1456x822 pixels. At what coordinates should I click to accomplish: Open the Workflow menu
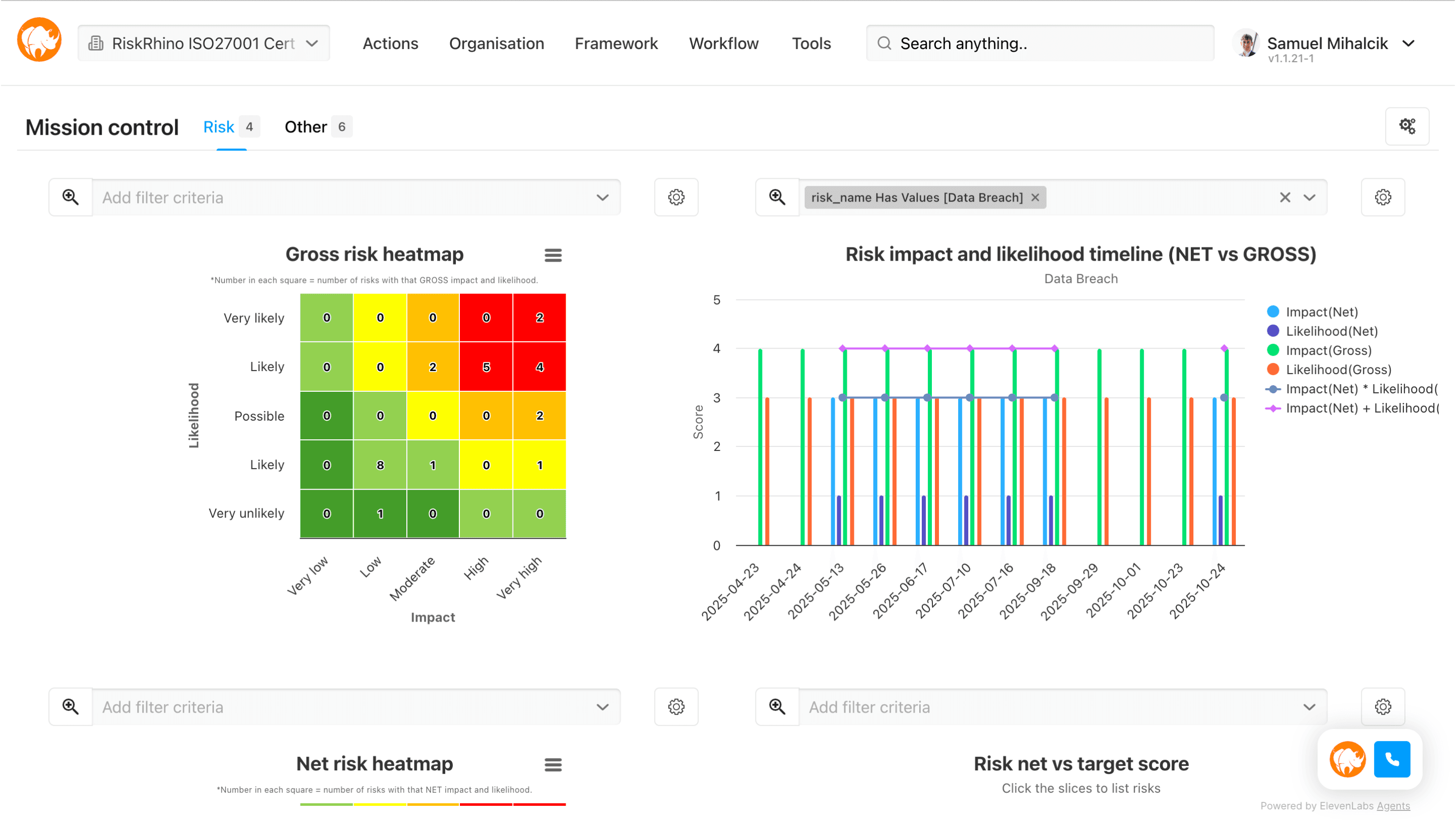click(723, 43)
